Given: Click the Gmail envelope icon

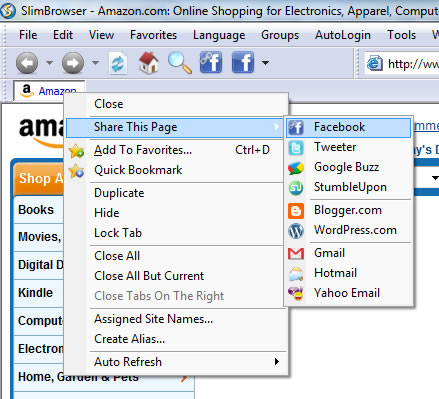Looking at the screenshot, I should click(296, 254).
